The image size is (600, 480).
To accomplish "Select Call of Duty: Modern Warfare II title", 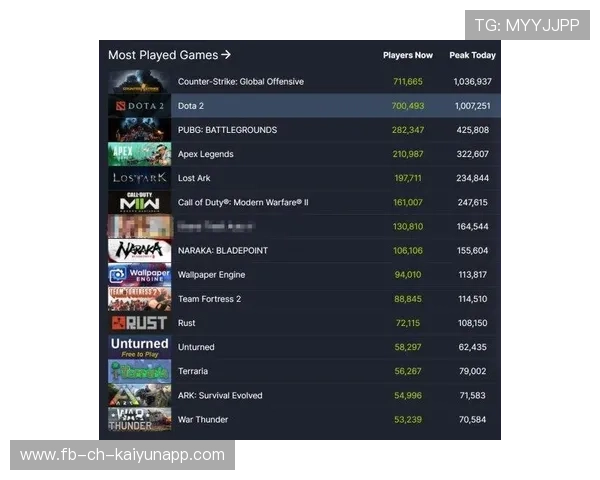I will tap(243, 202).
